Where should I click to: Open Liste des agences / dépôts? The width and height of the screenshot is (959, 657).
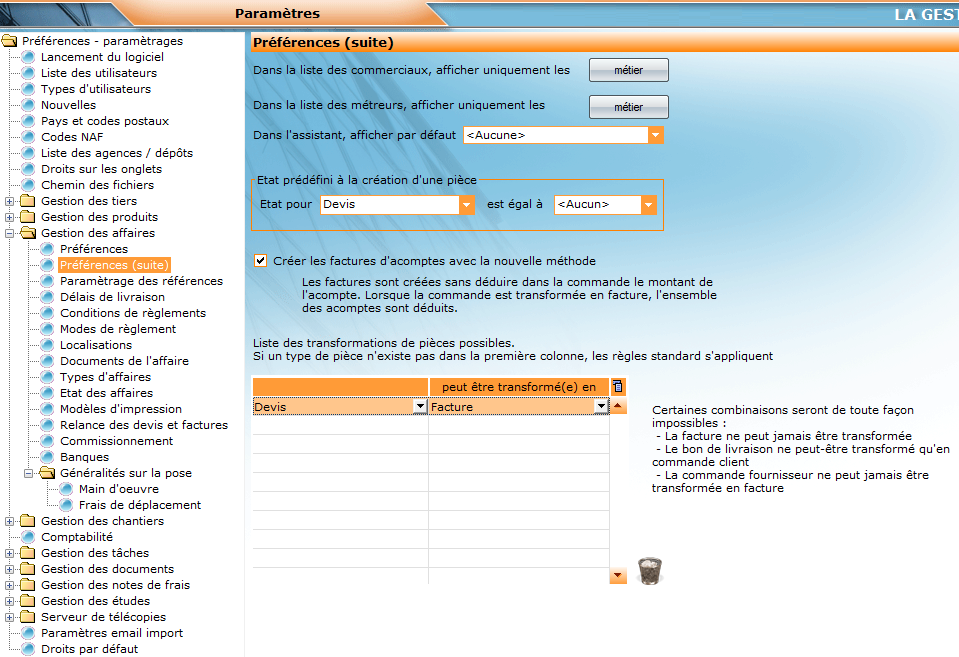[x=116, y=152]
